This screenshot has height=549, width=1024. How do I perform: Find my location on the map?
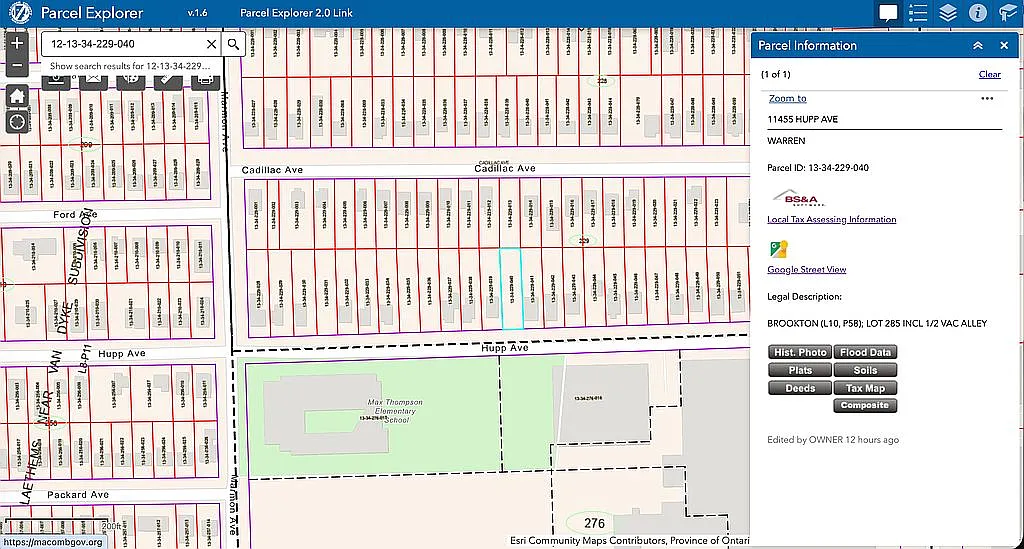pyautogui.click(x=17, y=121)
